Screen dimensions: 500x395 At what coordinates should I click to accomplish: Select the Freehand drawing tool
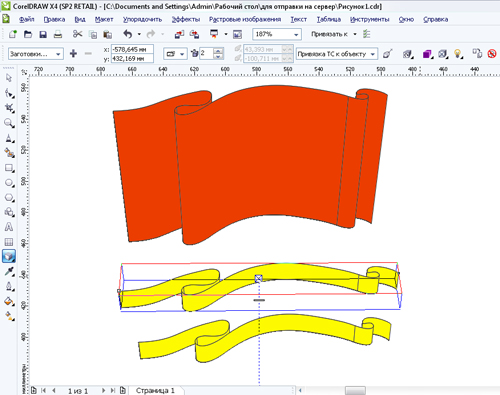pos(9,138)
